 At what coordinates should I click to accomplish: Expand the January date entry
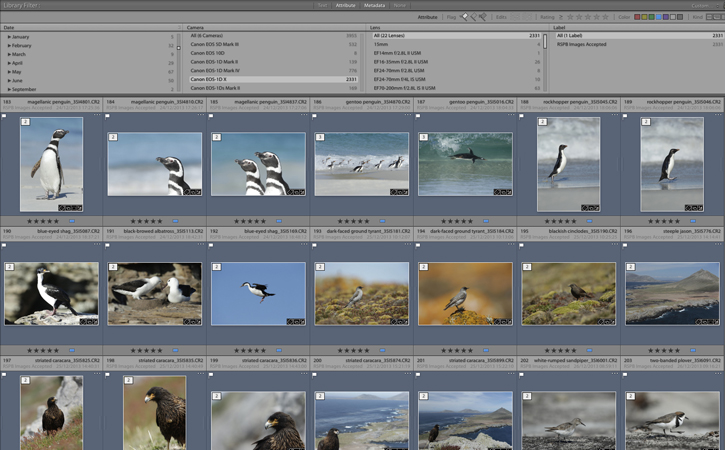(9, 37)
